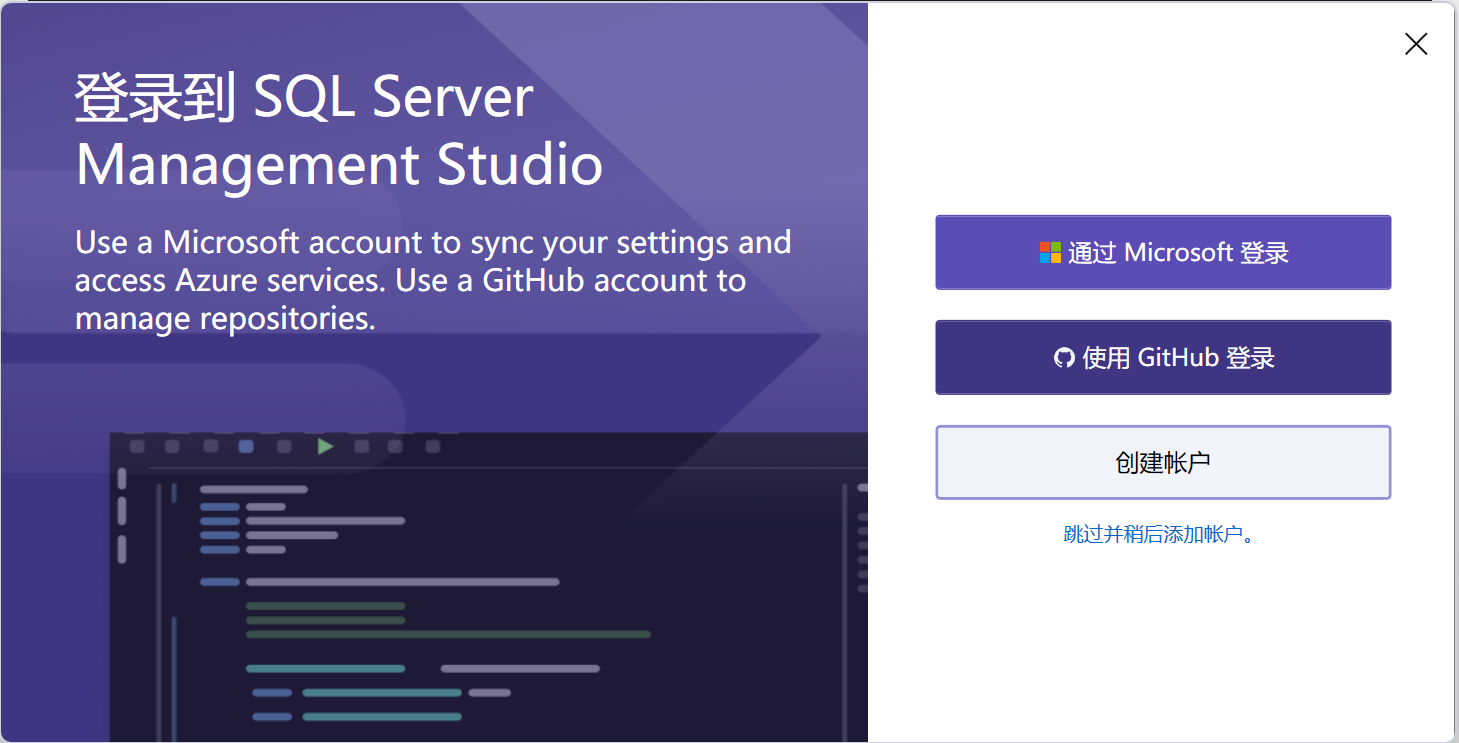1459x743 pixels.
Task: Sign in using the 使用 GitHub 登录 button
Action: point(1163,357)
